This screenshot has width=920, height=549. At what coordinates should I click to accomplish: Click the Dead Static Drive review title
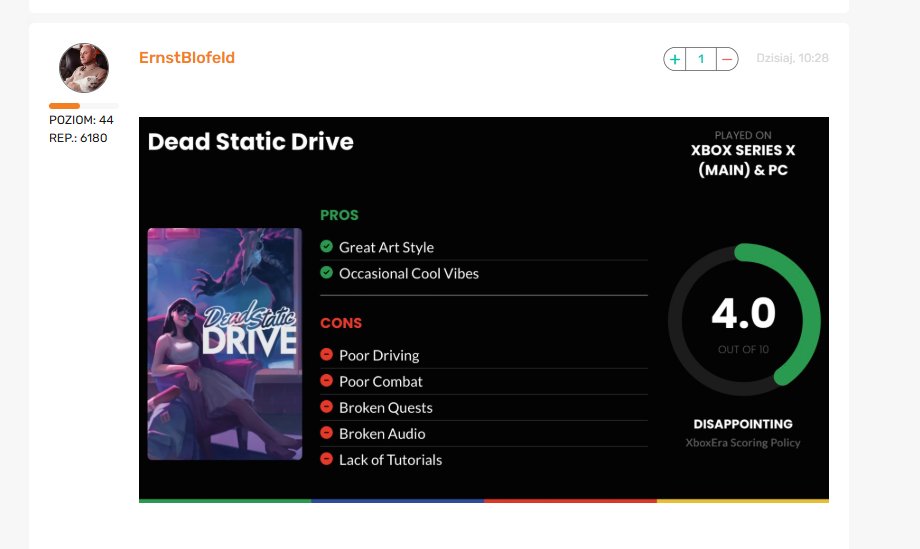click(251, 142)
